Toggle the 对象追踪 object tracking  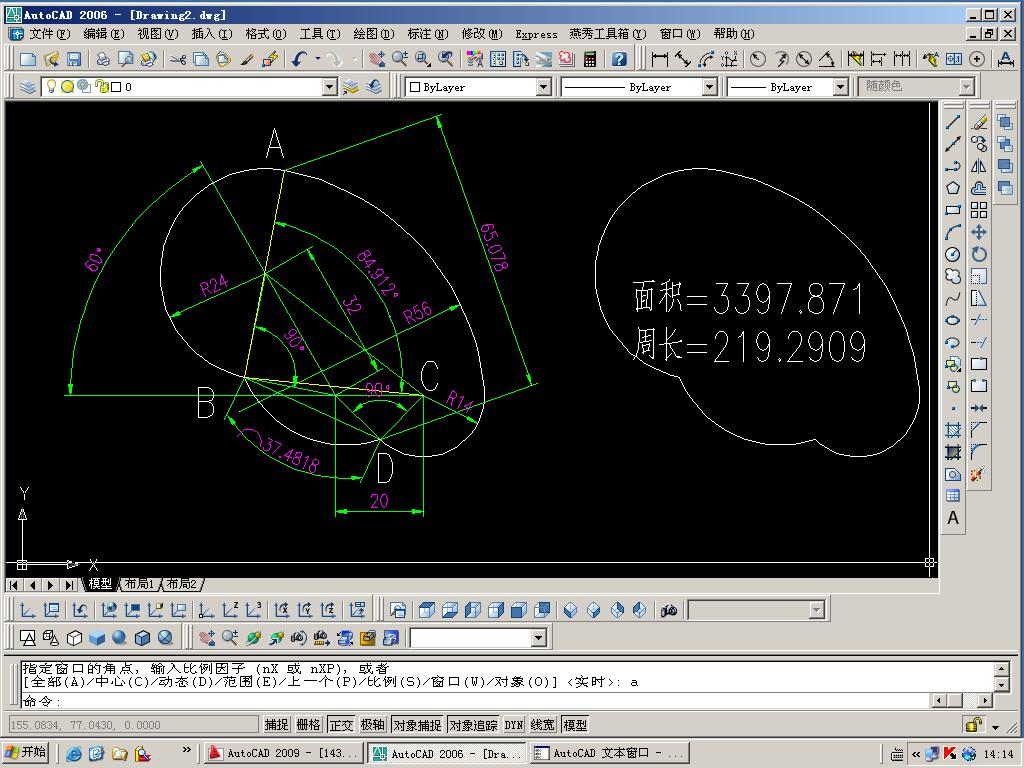473,725
